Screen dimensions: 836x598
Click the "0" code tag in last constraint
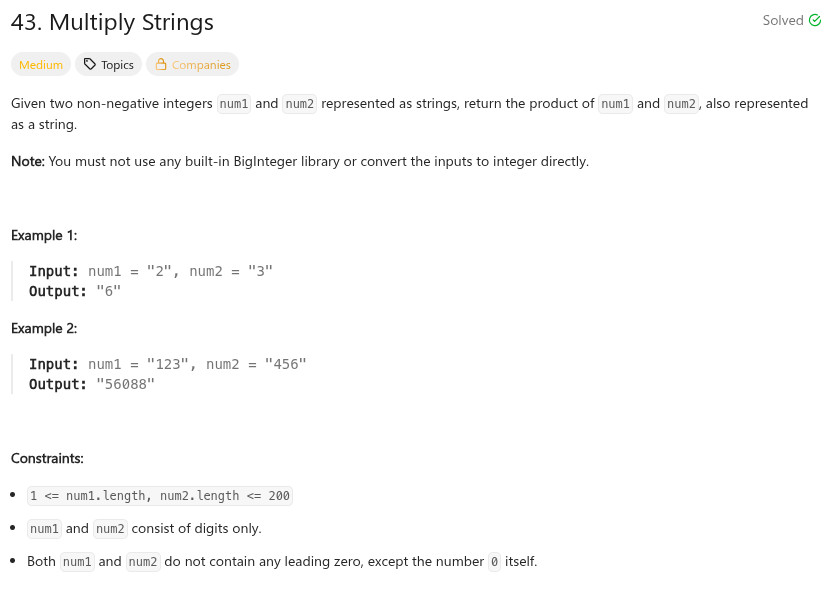[x=494, y=562]
